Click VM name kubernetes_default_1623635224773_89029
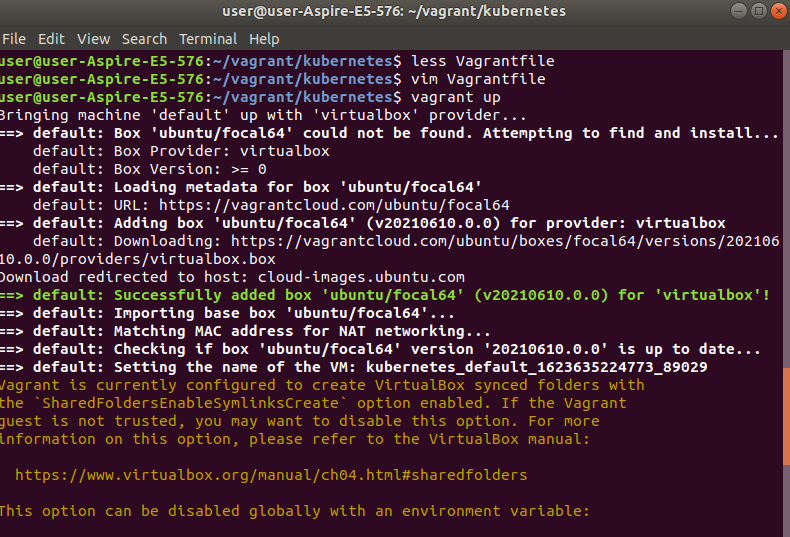The width and height of the screenshot is (790, 537). [x=537, y=367]
